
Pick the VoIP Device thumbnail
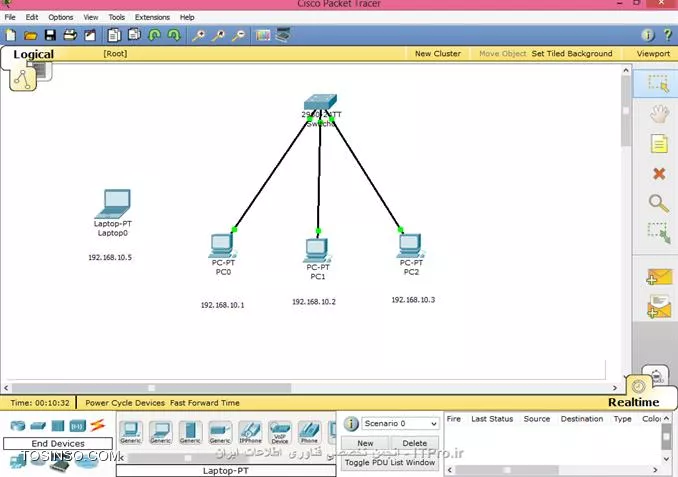point(280,432)
